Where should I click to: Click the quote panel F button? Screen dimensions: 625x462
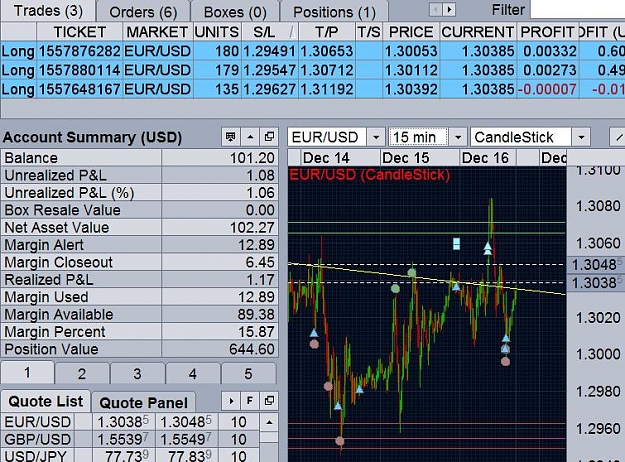tap(250, 401)
